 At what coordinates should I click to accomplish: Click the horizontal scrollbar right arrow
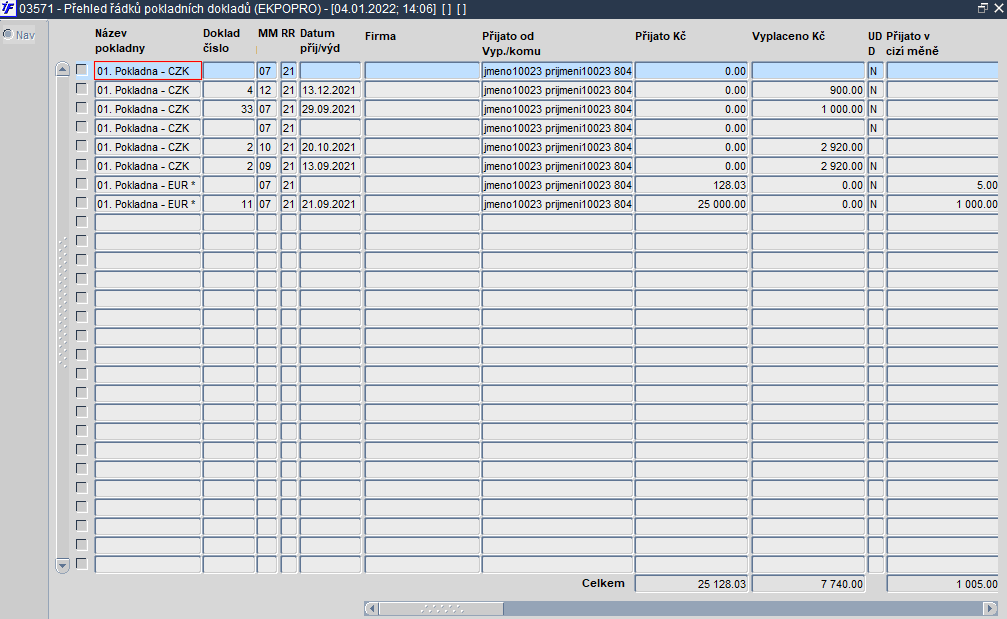(x=990, y=608)
